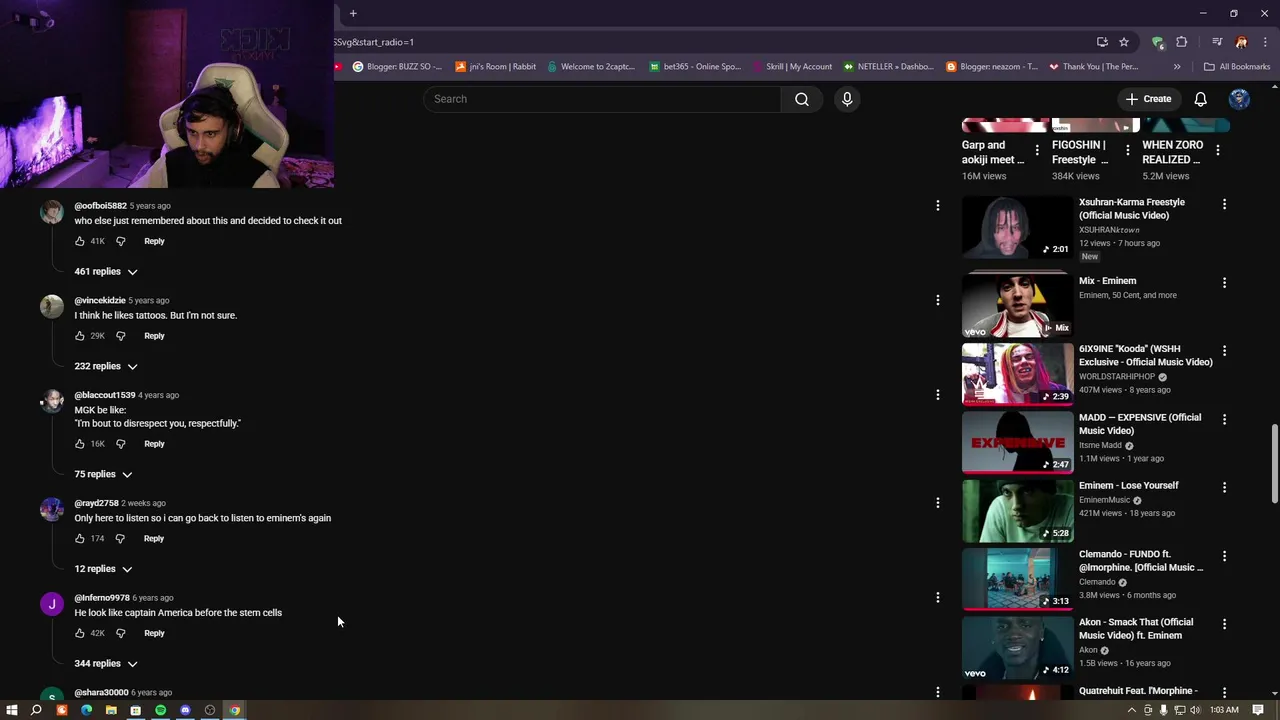Open options for MADD EXPENSIVE video

1224,419
